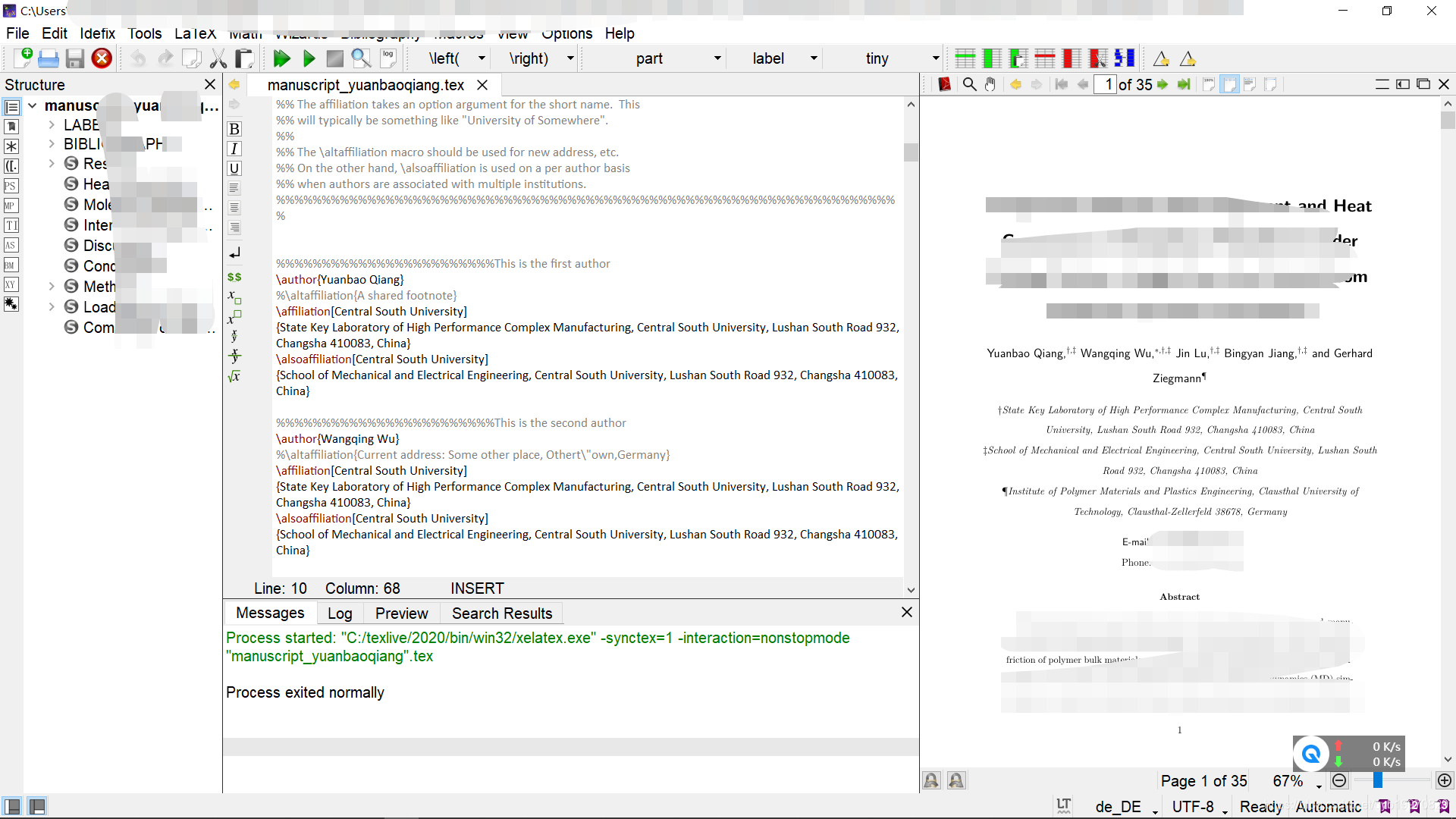The height and width of the screenshot is (819, 1456).
Task: Open a file with the folder icon
Action: point(49,58)
